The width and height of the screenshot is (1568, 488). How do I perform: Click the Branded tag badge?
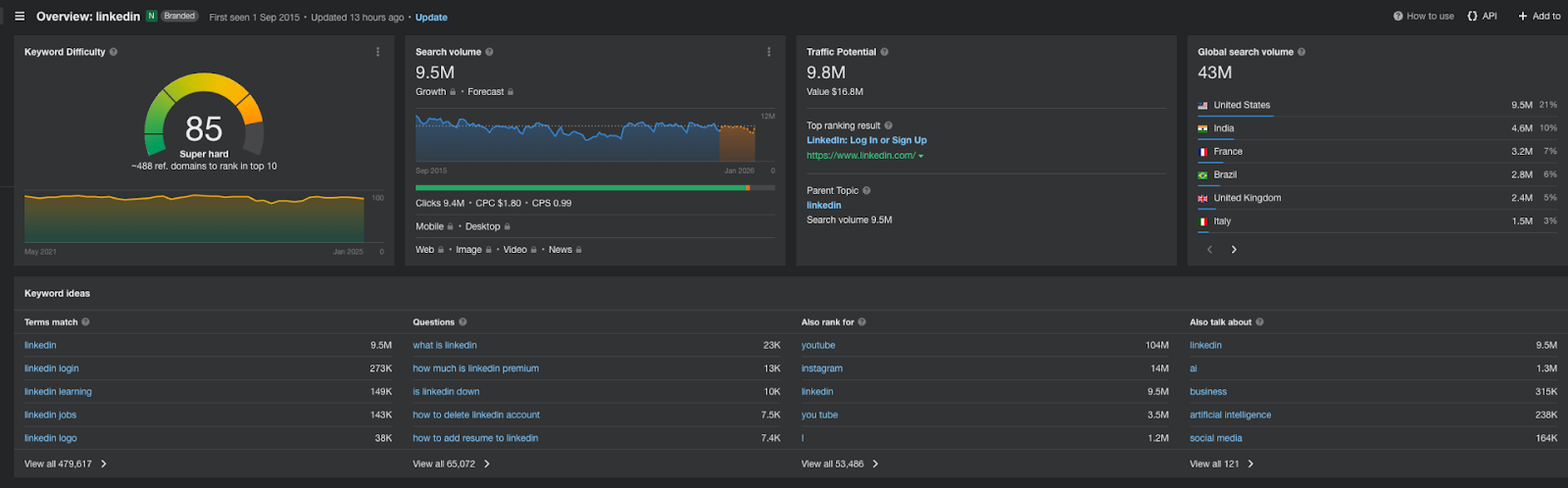(179, 17)
